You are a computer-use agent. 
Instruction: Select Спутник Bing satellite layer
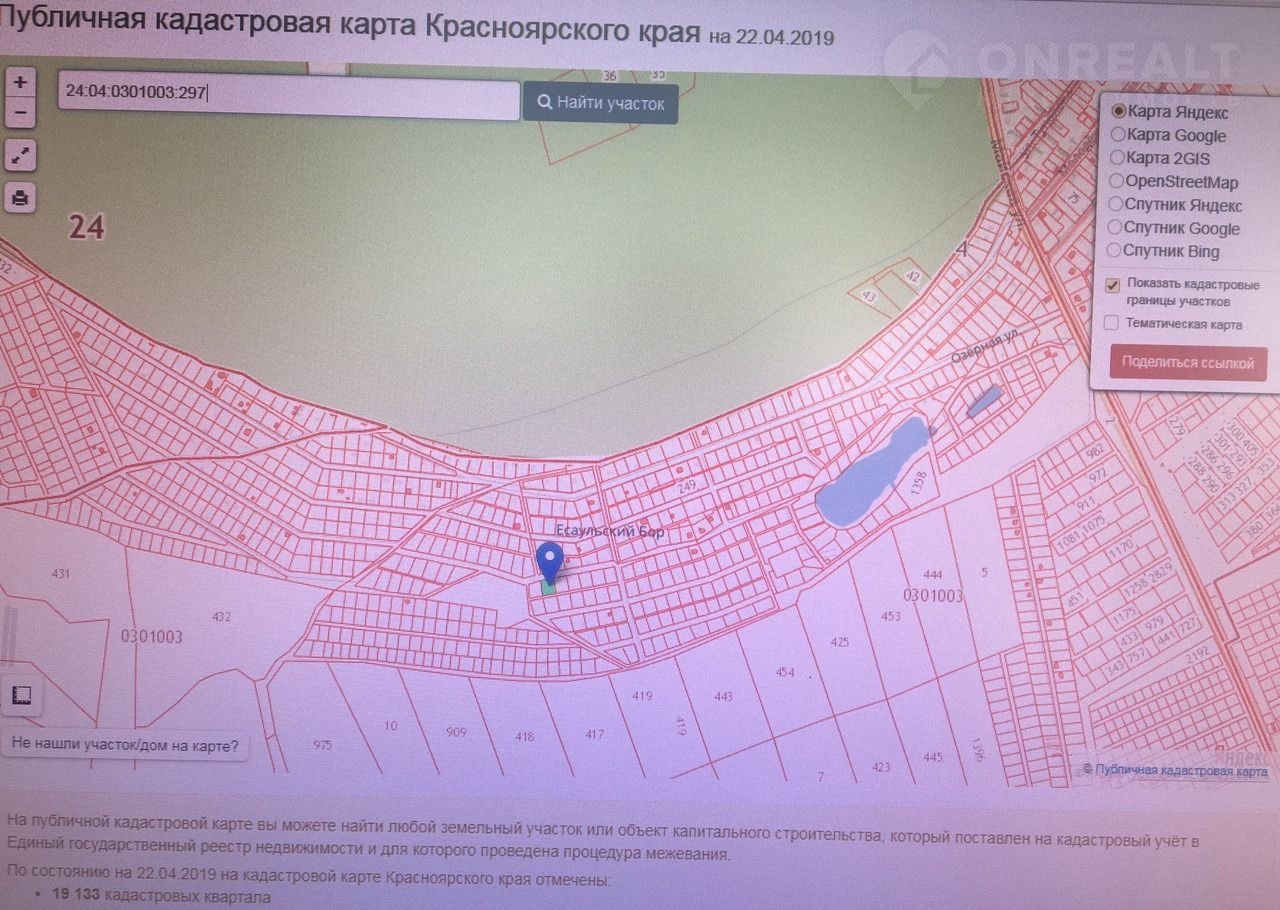(x=1114, y=250)
